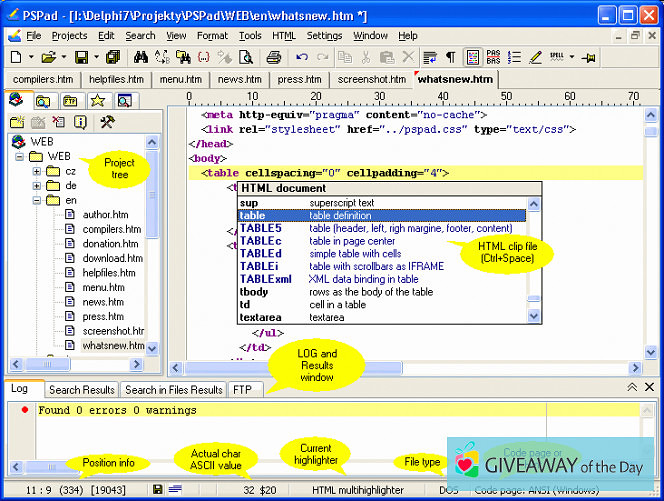This screenshot has height=501, width=664.
Task: Click project tree vertical scrollbar thumb
Action: tap(152, 195)
